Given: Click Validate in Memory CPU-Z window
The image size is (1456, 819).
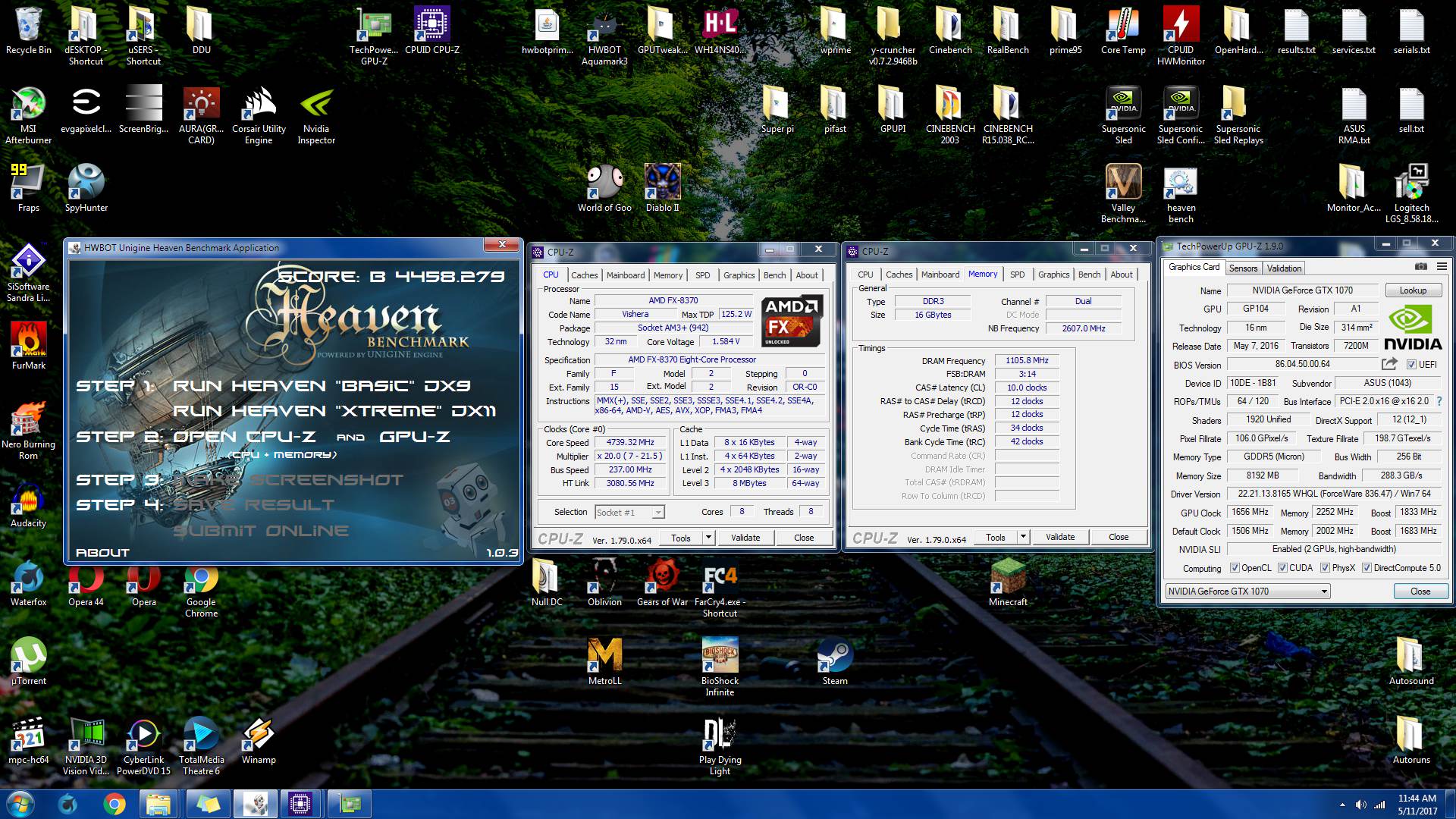Looking at the screenshot, I should tap(1060, 537).
